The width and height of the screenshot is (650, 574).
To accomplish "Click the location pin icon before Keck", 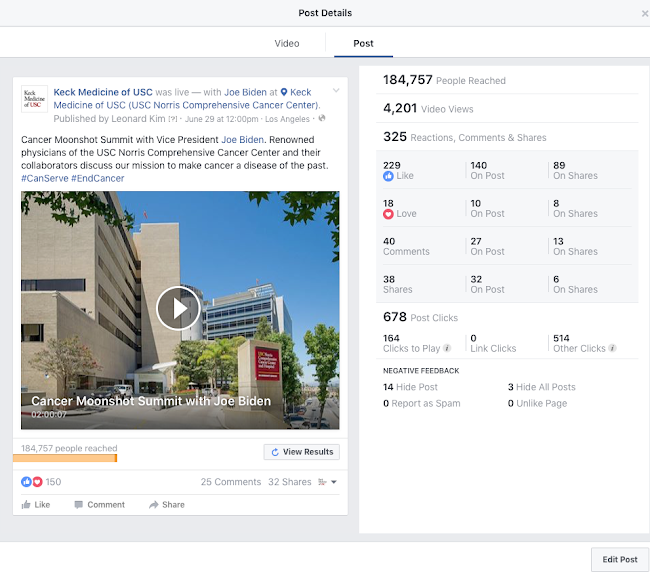I will [284, 92].
